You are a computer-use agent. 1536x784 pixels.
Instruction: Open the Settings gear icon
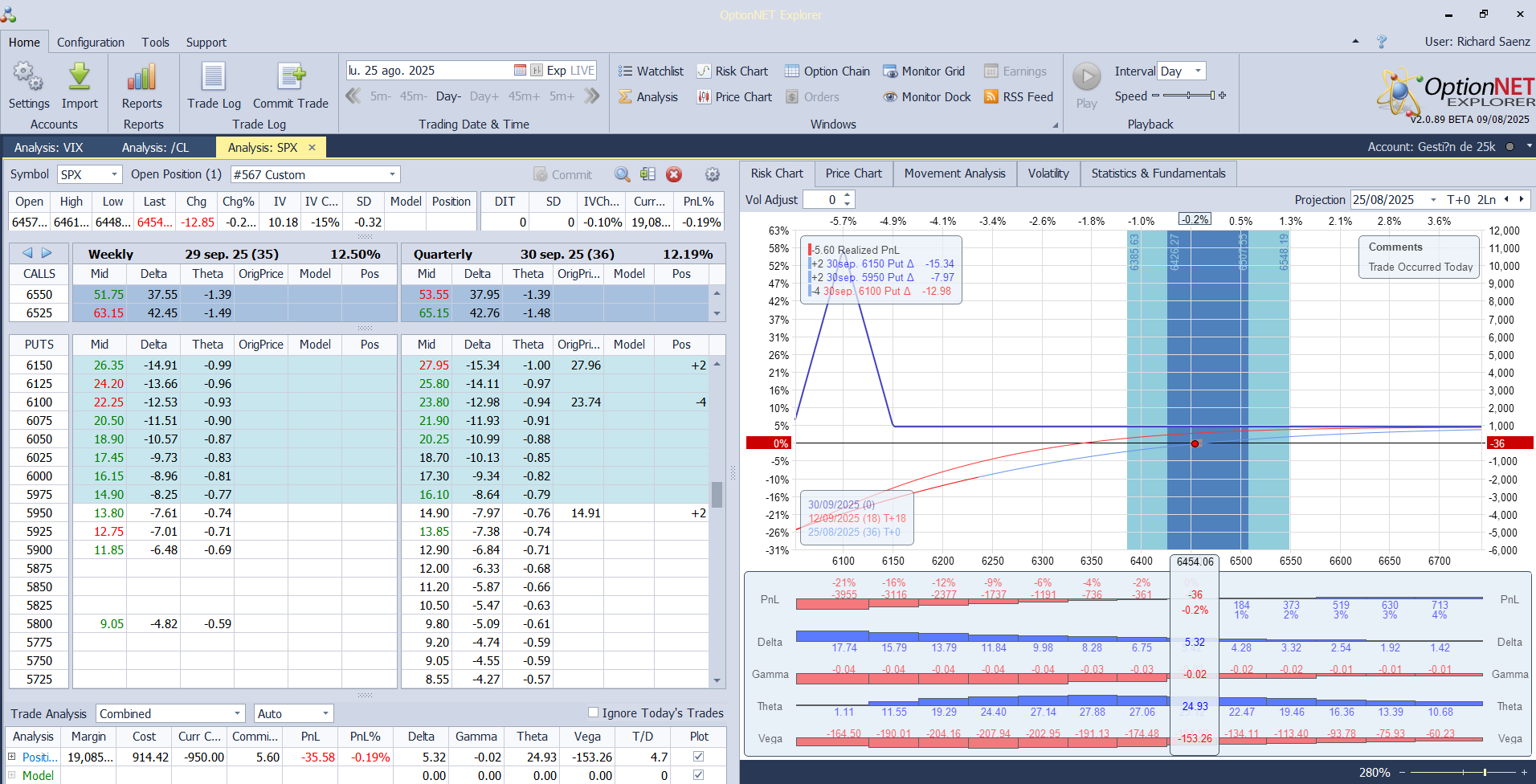point(28,78)
